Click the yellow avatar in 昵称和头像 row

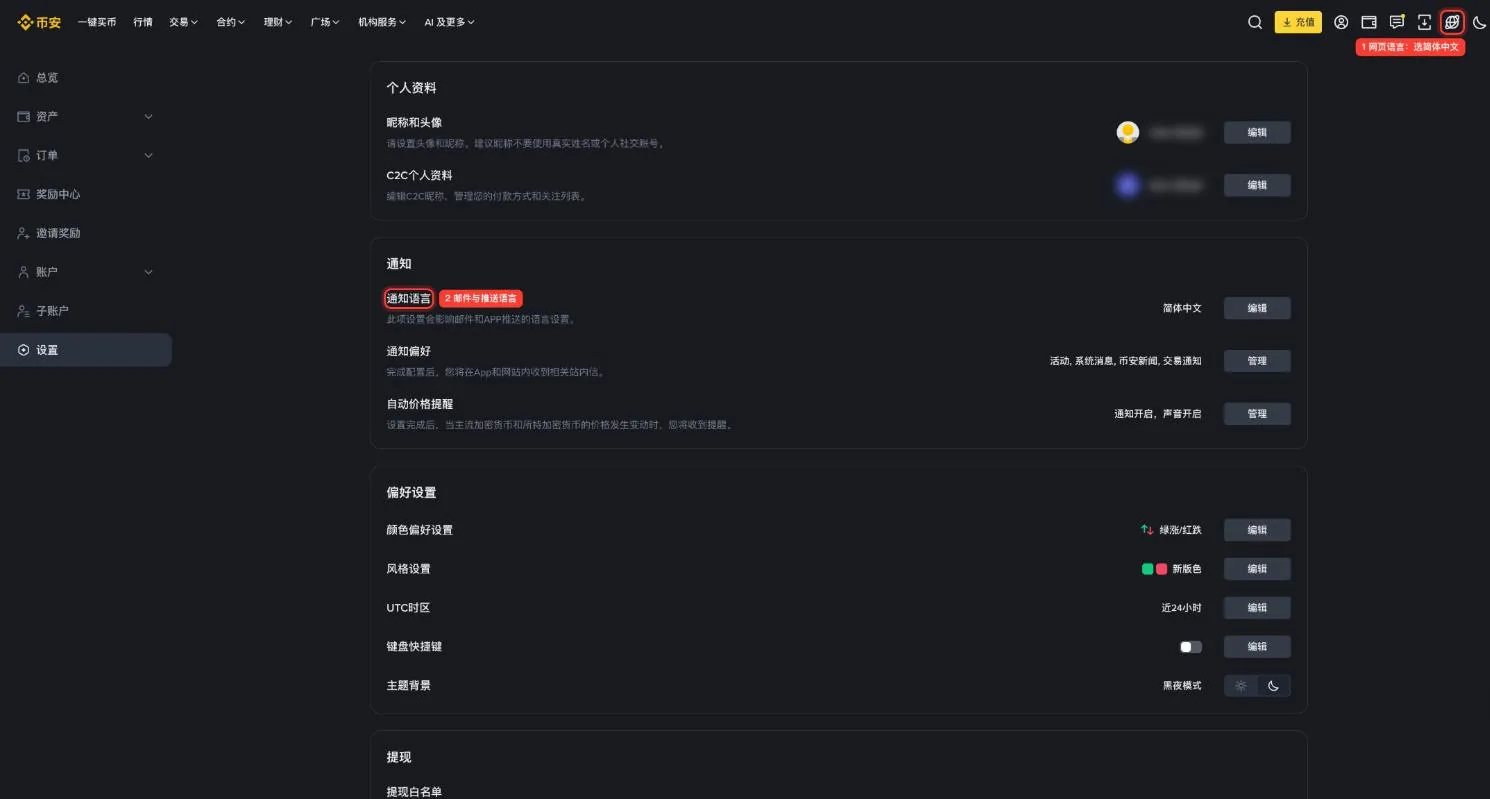coord(1128,132)
